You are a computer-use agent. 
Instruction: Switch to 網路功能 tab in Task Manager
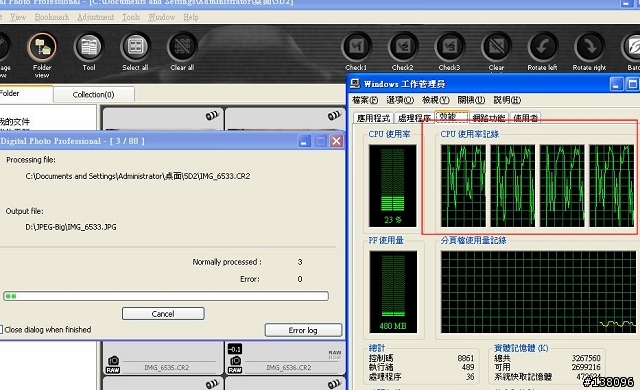click(489, 118)
